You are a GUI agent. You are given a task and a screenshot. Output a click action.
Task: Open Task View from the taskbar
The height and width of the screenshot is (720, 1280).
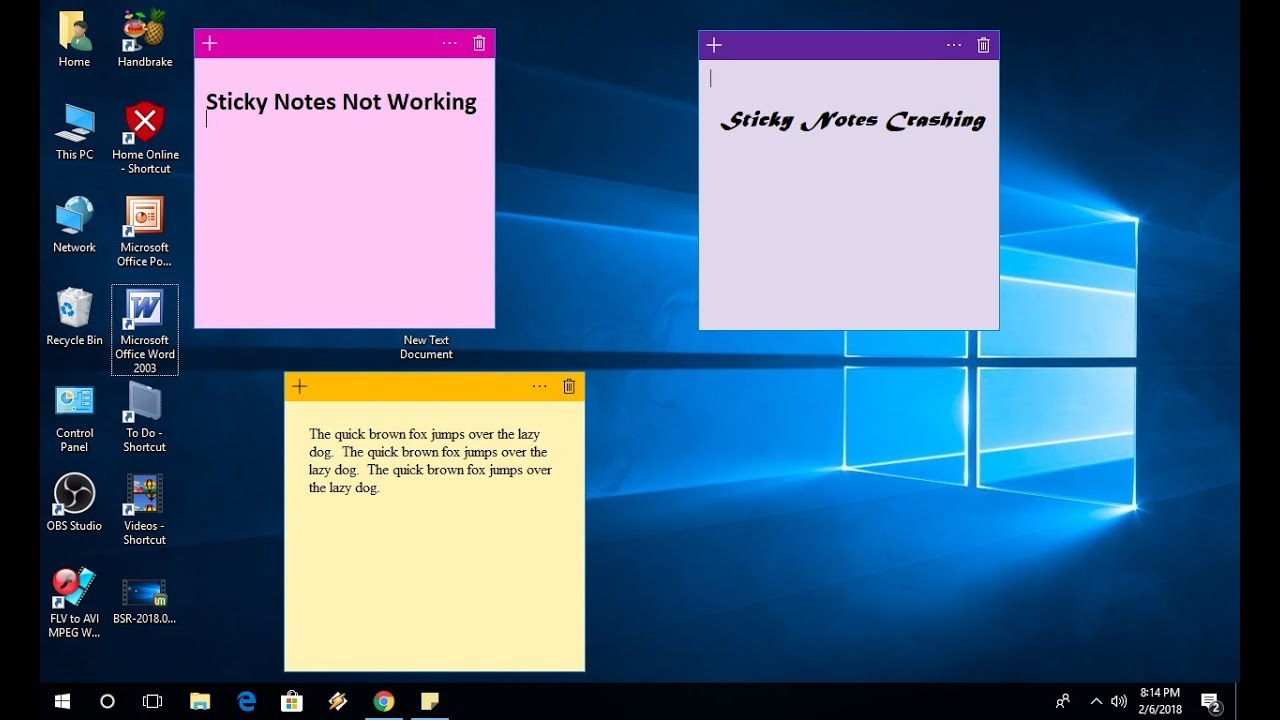point(152,701)
